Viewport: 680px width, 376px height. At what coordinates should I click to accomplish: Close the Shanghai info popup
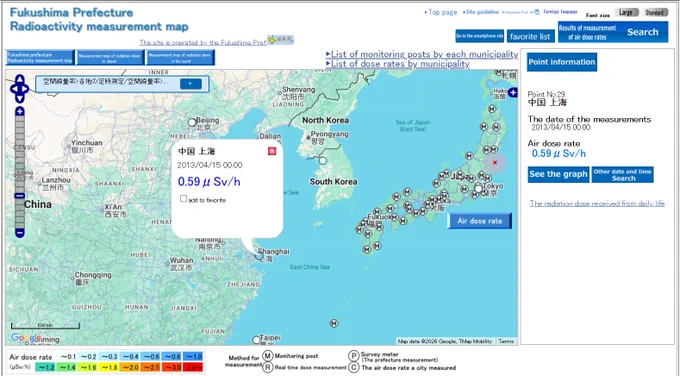[272, 151]
